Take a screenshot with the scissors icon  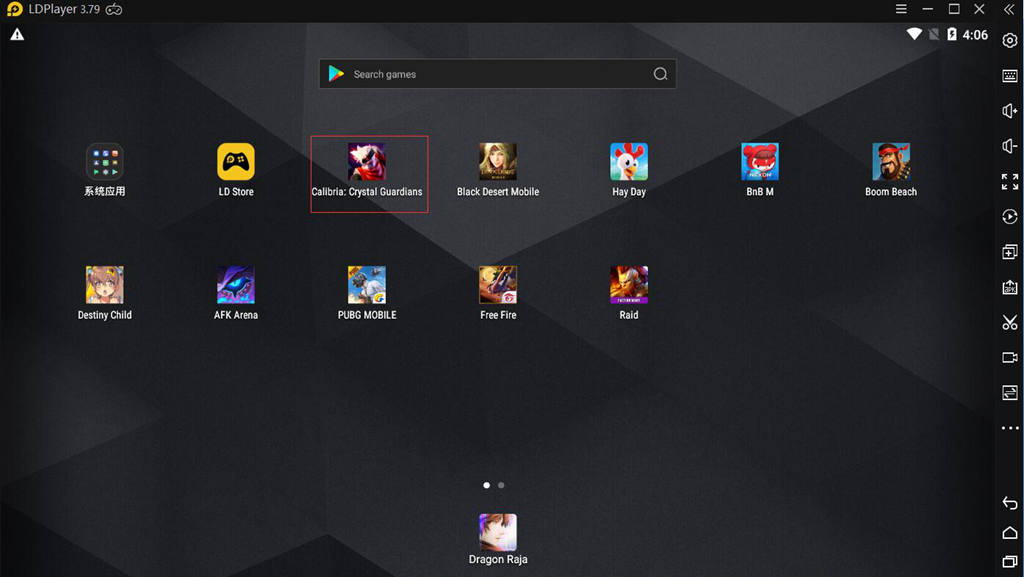coord(1010,322)
